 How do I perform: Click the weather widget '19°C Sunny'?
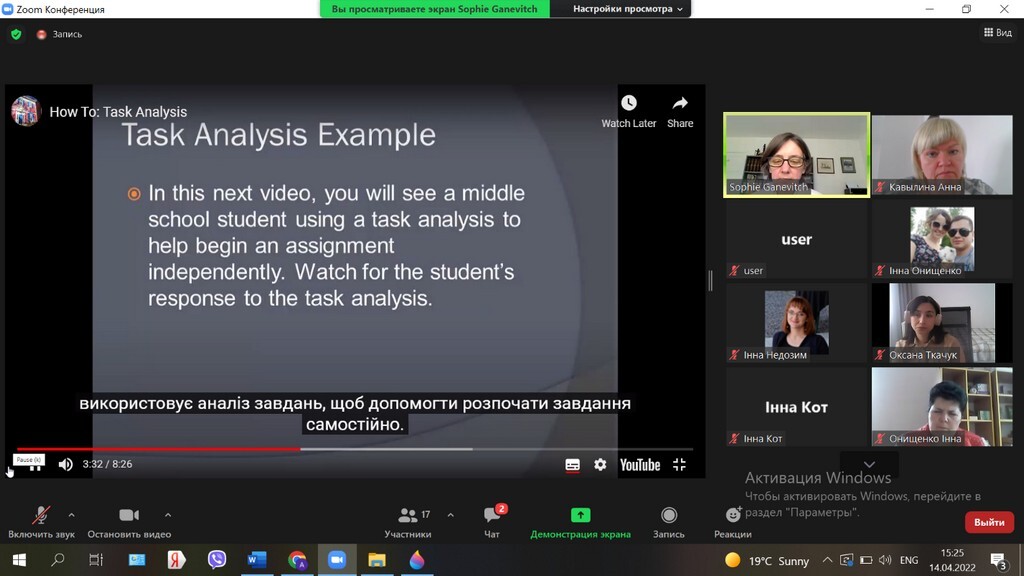[767, 560]
